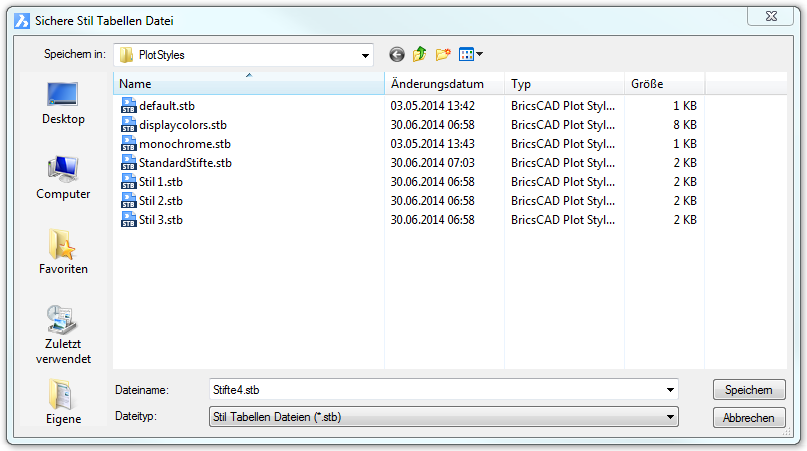
Task: Go up one folder level
Action: 420,55
